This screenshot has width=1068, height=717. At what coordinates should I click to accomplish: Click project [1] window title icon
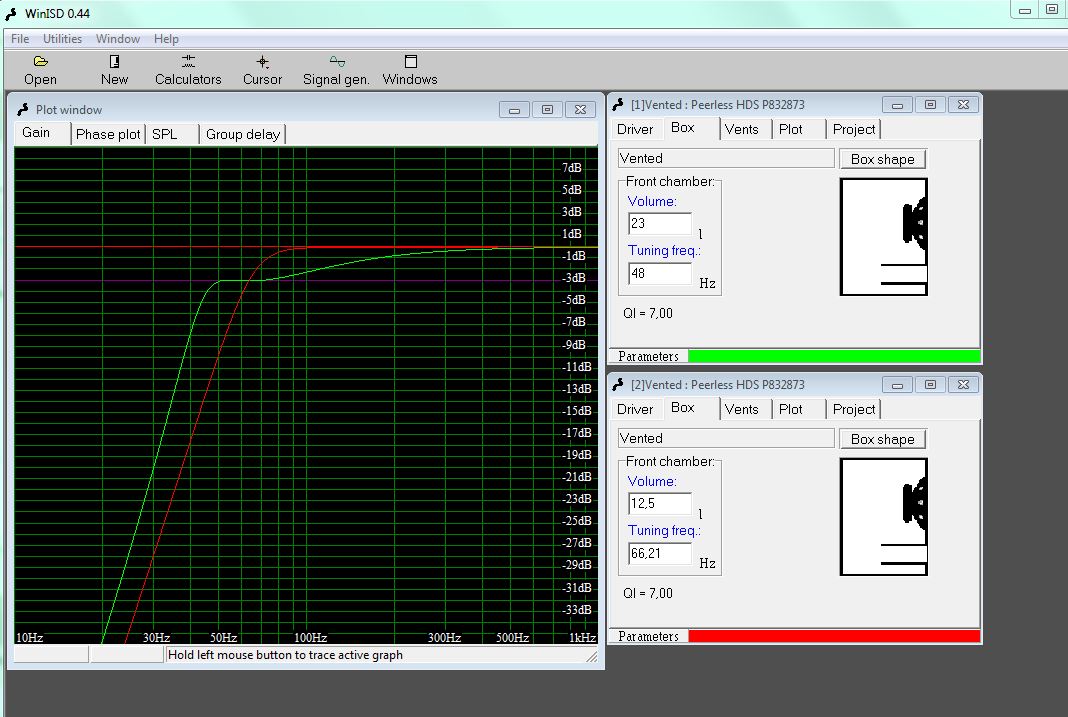618,105
